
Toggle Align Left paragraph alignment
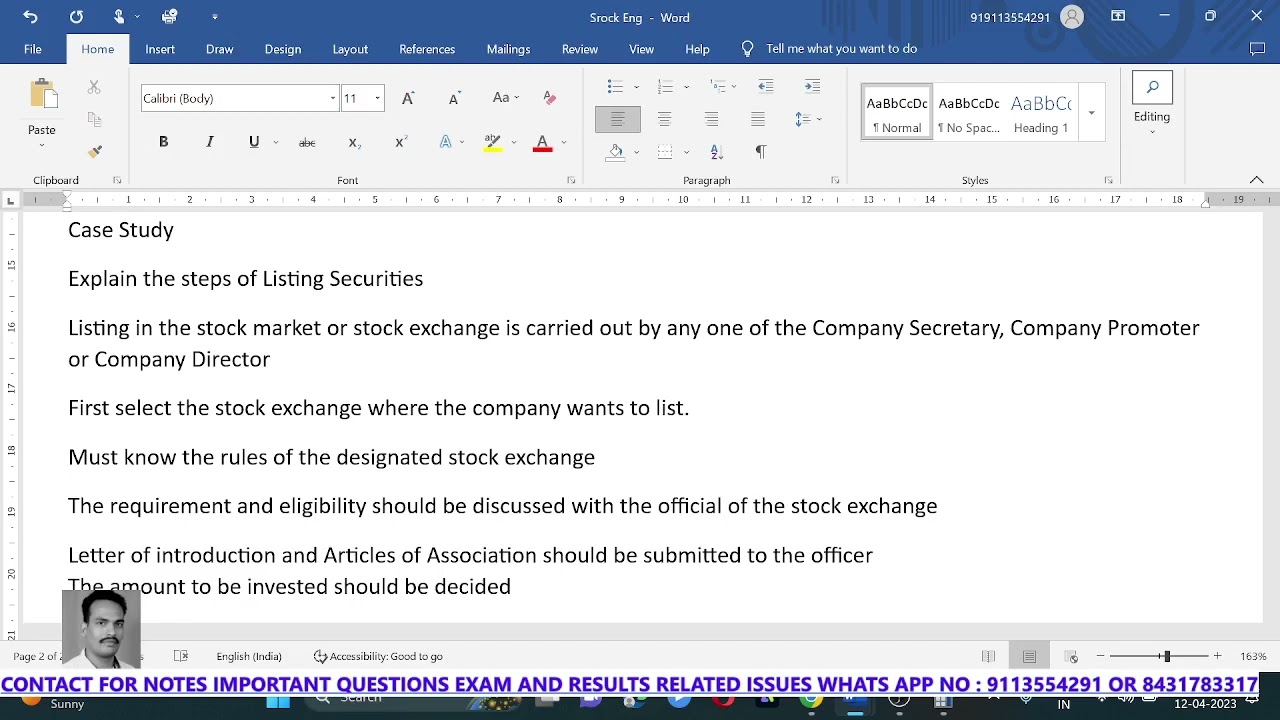pos(618,119)
